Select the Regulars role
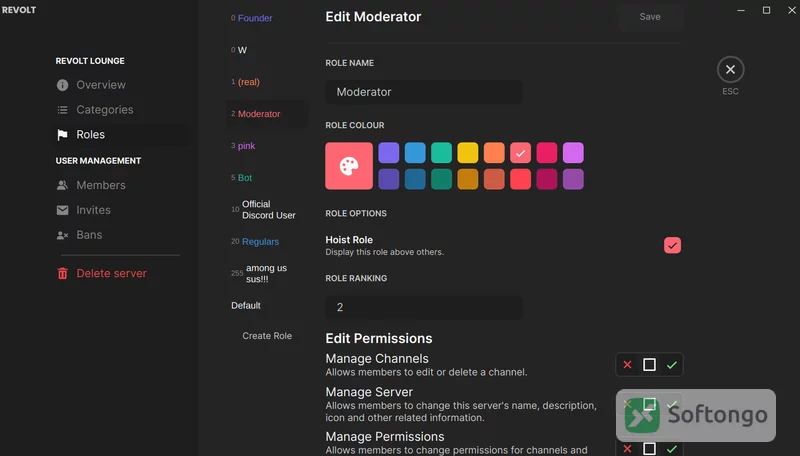 pyautogui.click(x=266, y=242)
